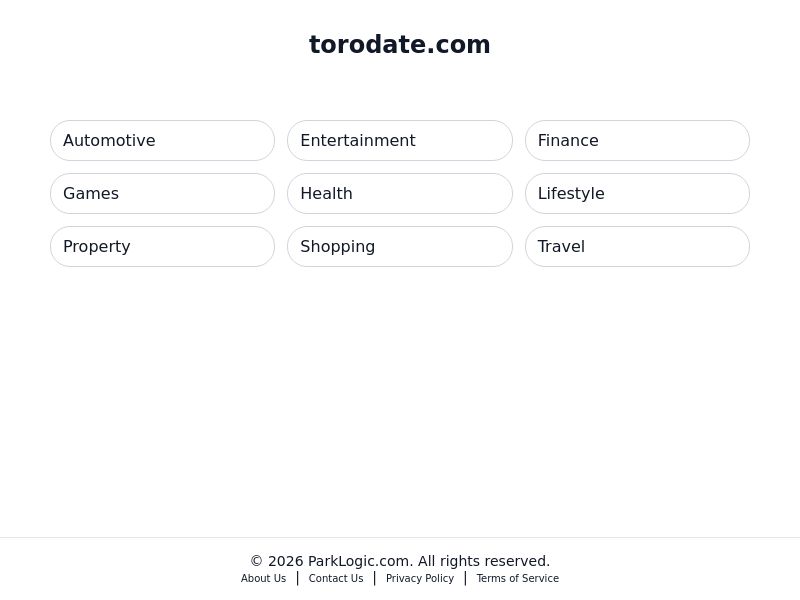
Task: Visit the Contact Us page
Action: pyautogui.click(x=336, y=578)
